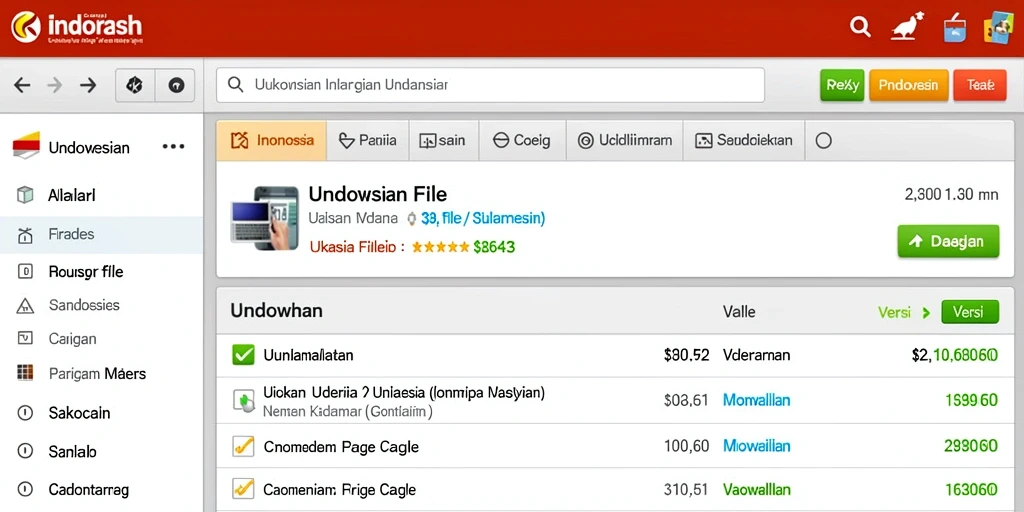
Task: Toggle the green Uunlamaliatan checkbox
Action: pyautogui.click(x=243, y=355)
